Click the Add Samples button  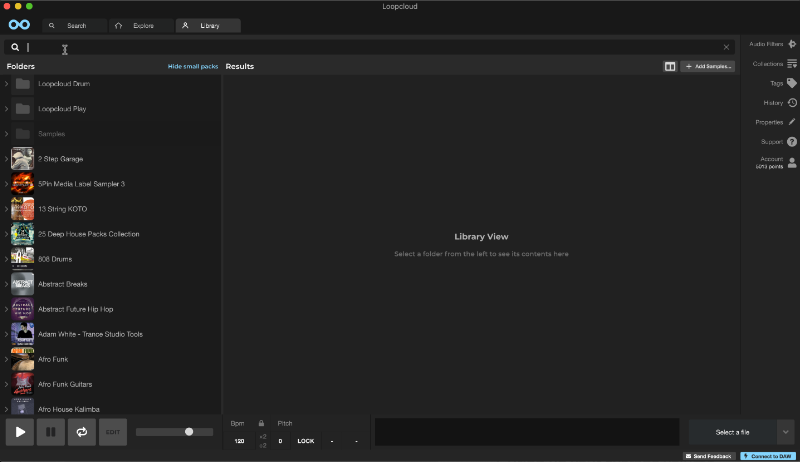click(x=708, y=66)
